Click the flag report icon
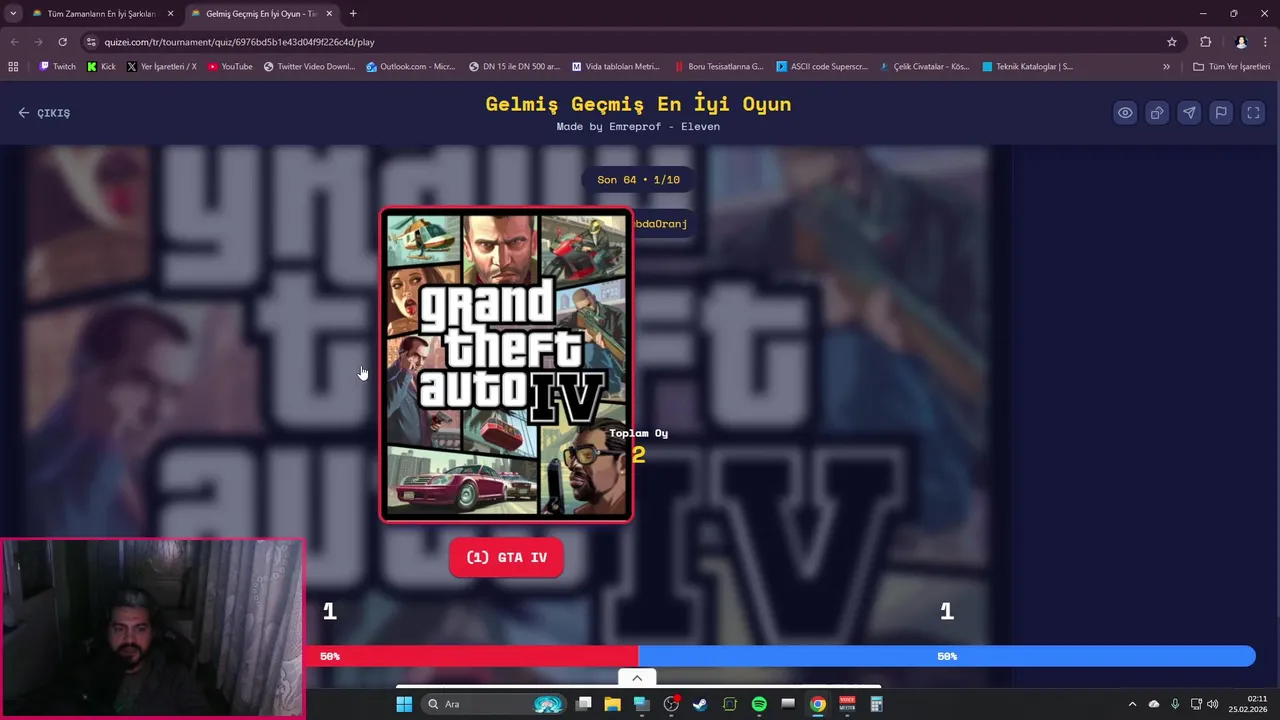1280x720 pixels. (x=1221, y=113)
